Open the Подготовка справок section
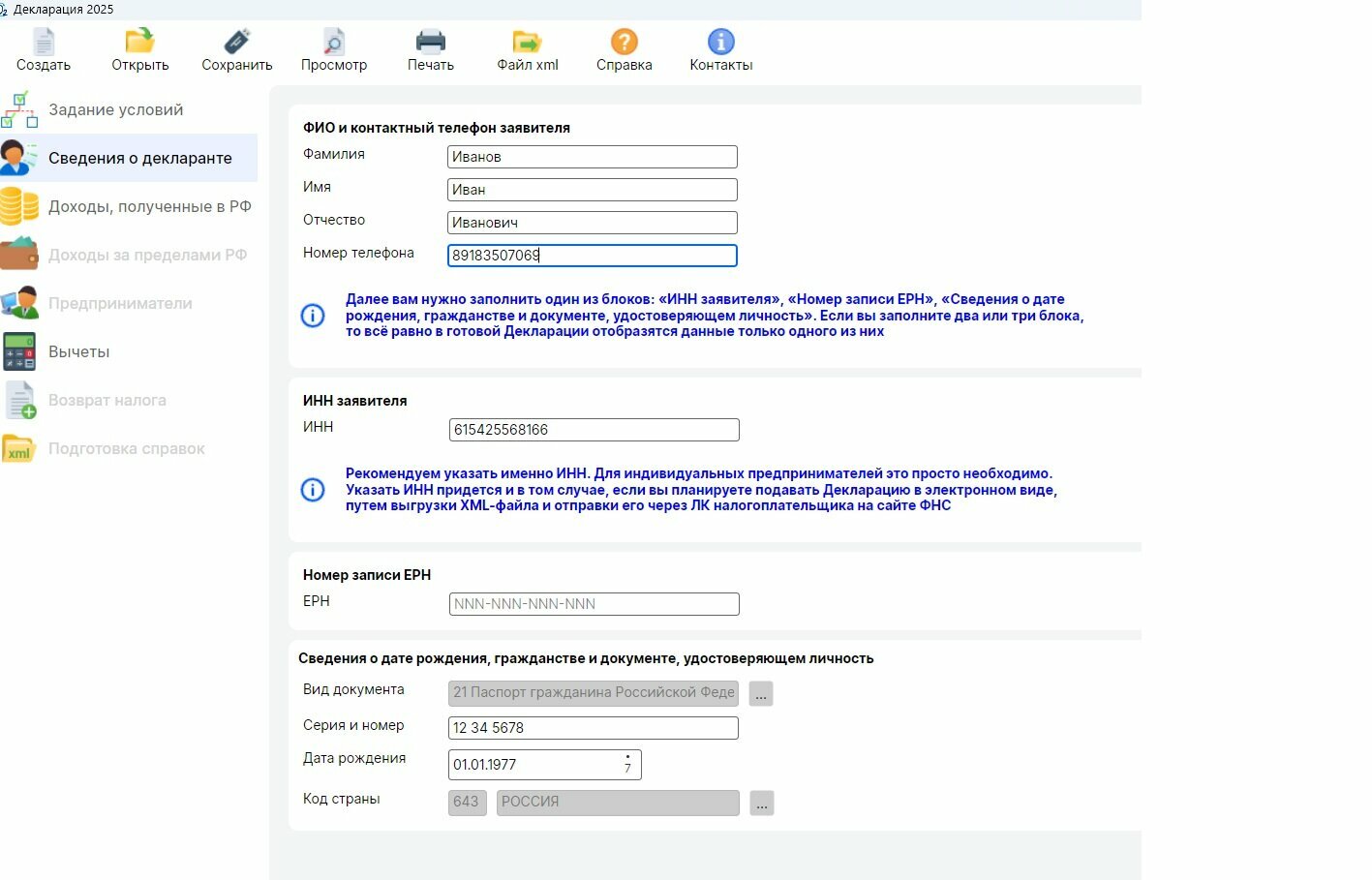1372x880 pixels. (x=127, y=448)
